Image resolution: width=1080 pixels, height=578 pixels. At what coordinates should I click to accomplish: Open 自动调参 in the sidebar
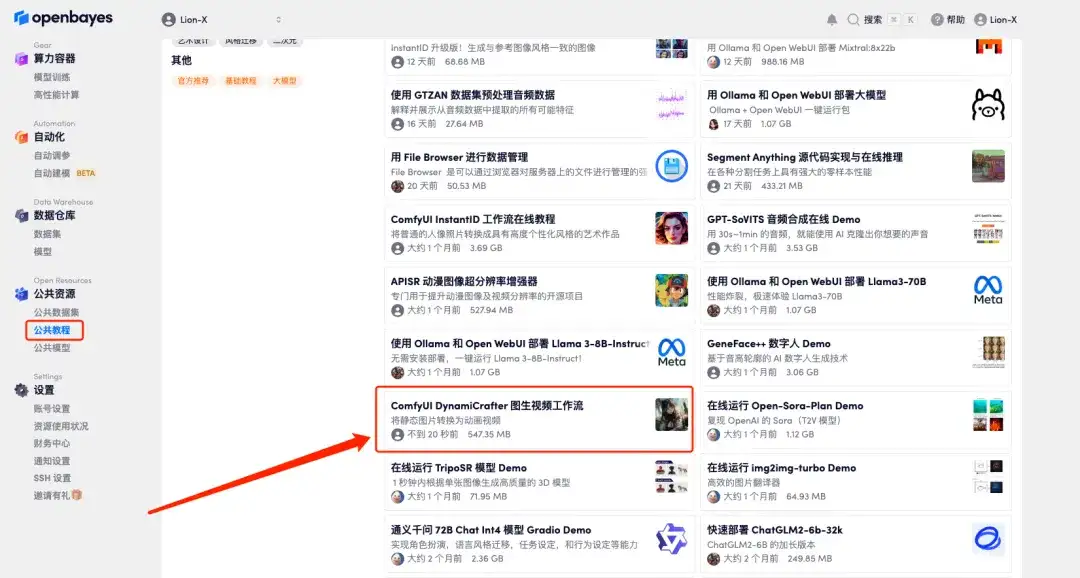(x=52, y=156)
